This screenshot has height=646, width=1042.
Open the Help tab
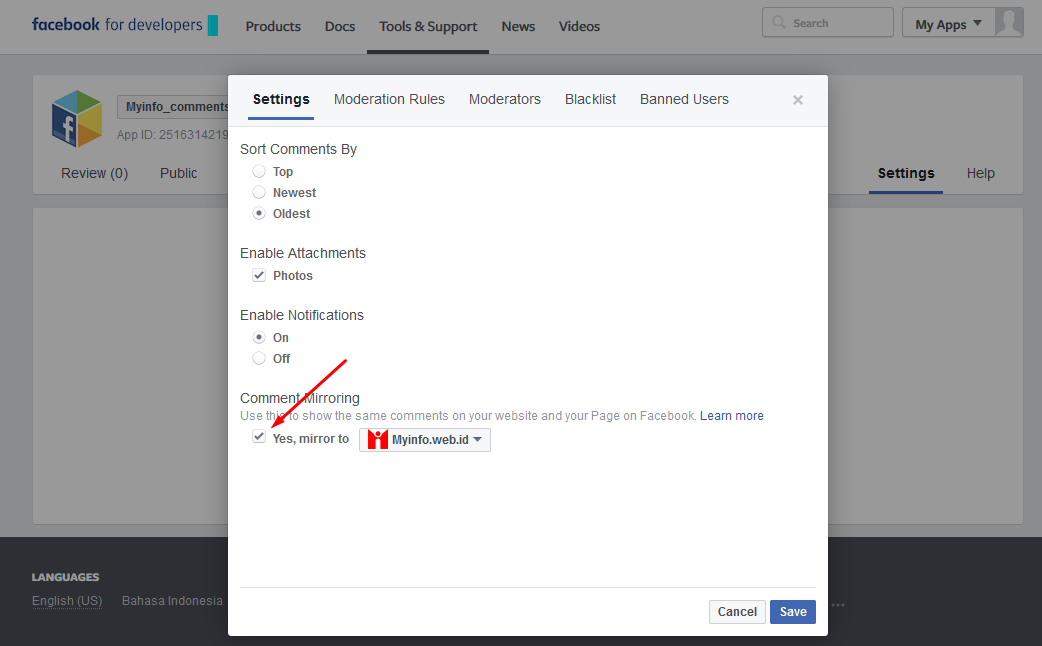coord(980,173)
